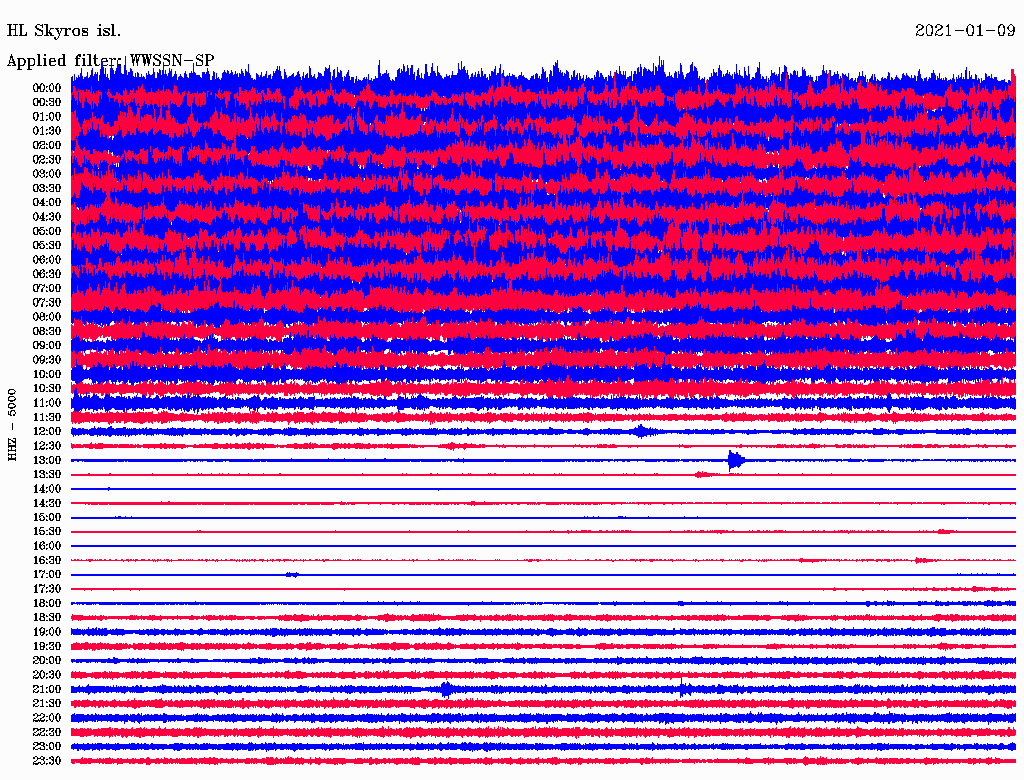Image resolution: width=1024 pixels, height=780 pixels.
Task: Click the red spike at top-right corner
Action: (x=1013, y=82)
